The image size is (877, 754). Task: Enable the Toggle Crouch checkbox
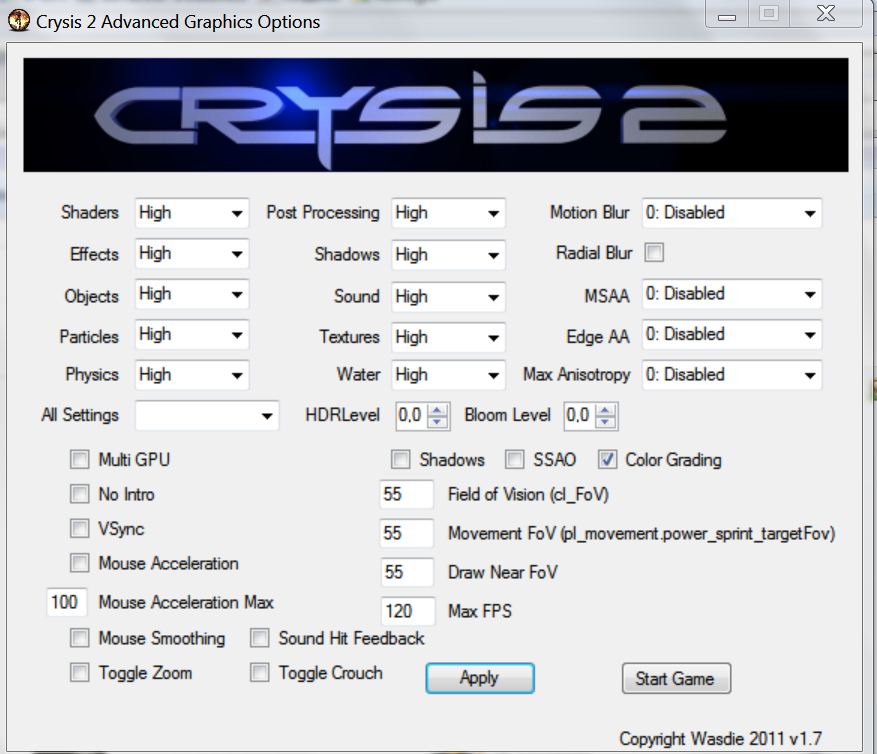point(260,673)
